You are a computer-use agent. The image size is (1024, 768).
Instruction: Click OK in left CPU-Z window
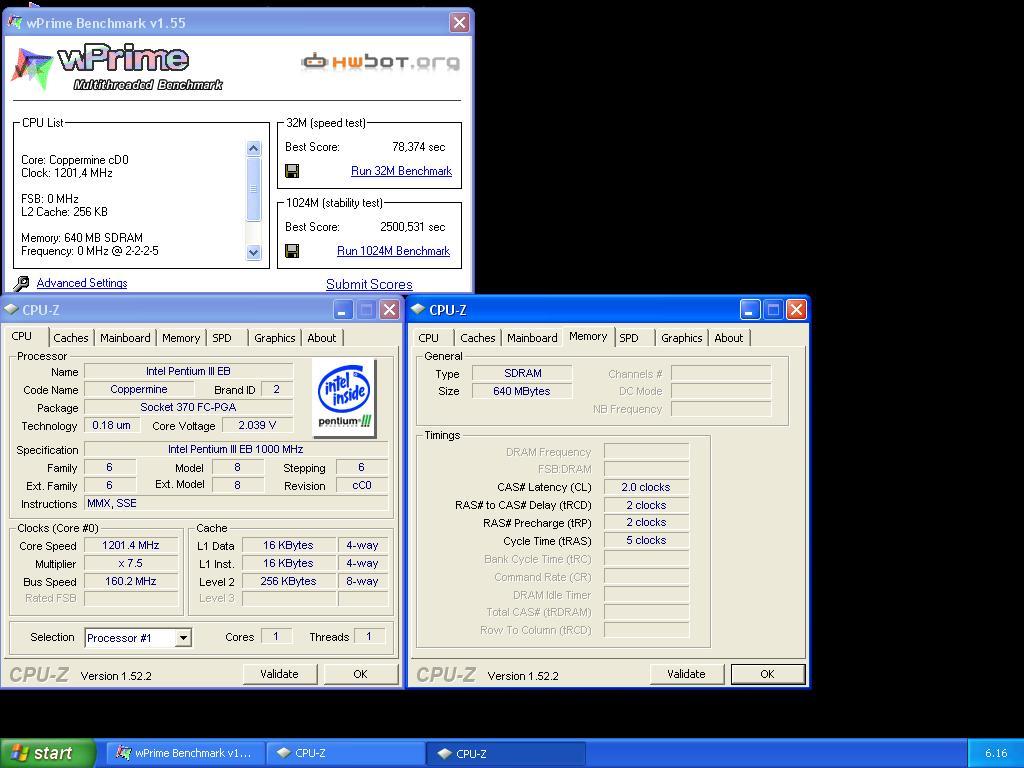(x=360, y=674)
